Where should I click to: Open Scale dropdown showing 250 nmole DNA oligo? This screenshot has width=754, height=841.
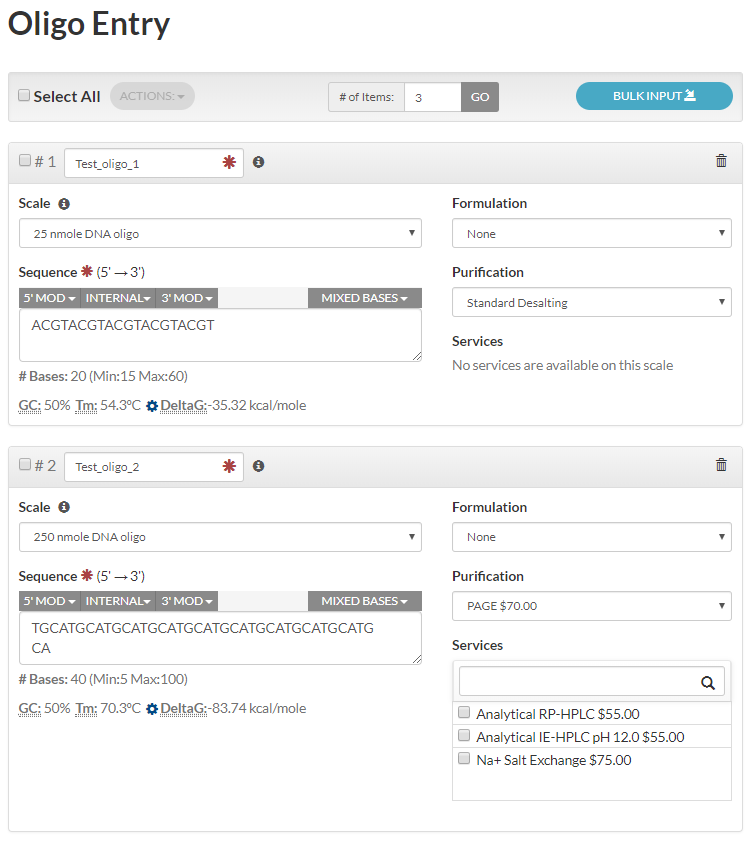coord(220,537)
